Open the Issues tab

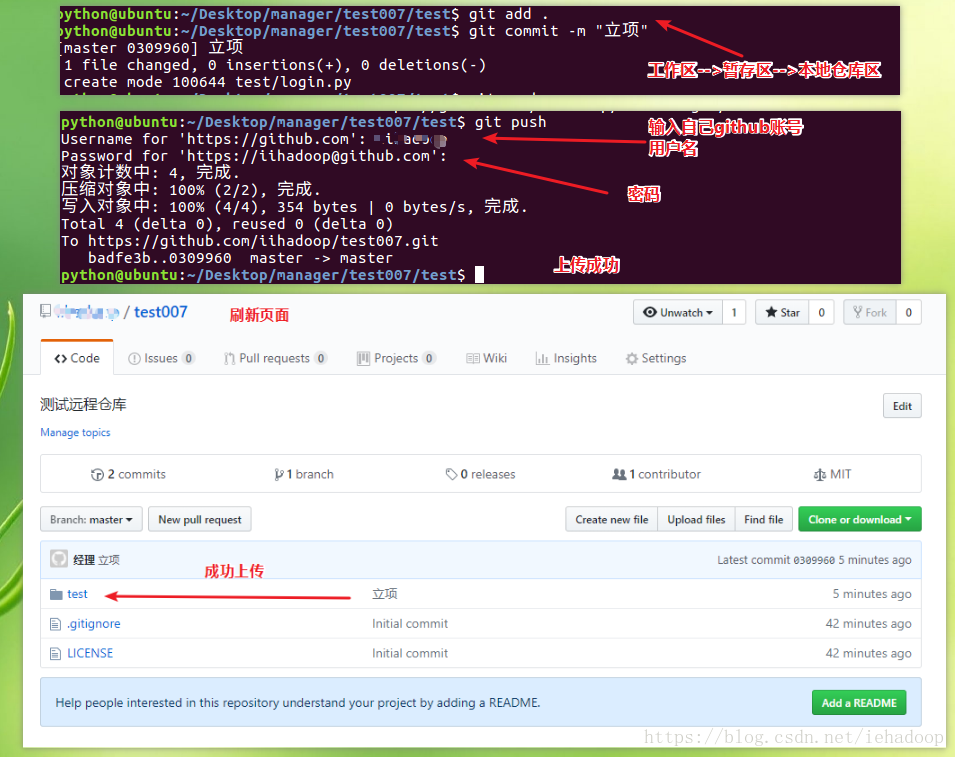point(161,358)
